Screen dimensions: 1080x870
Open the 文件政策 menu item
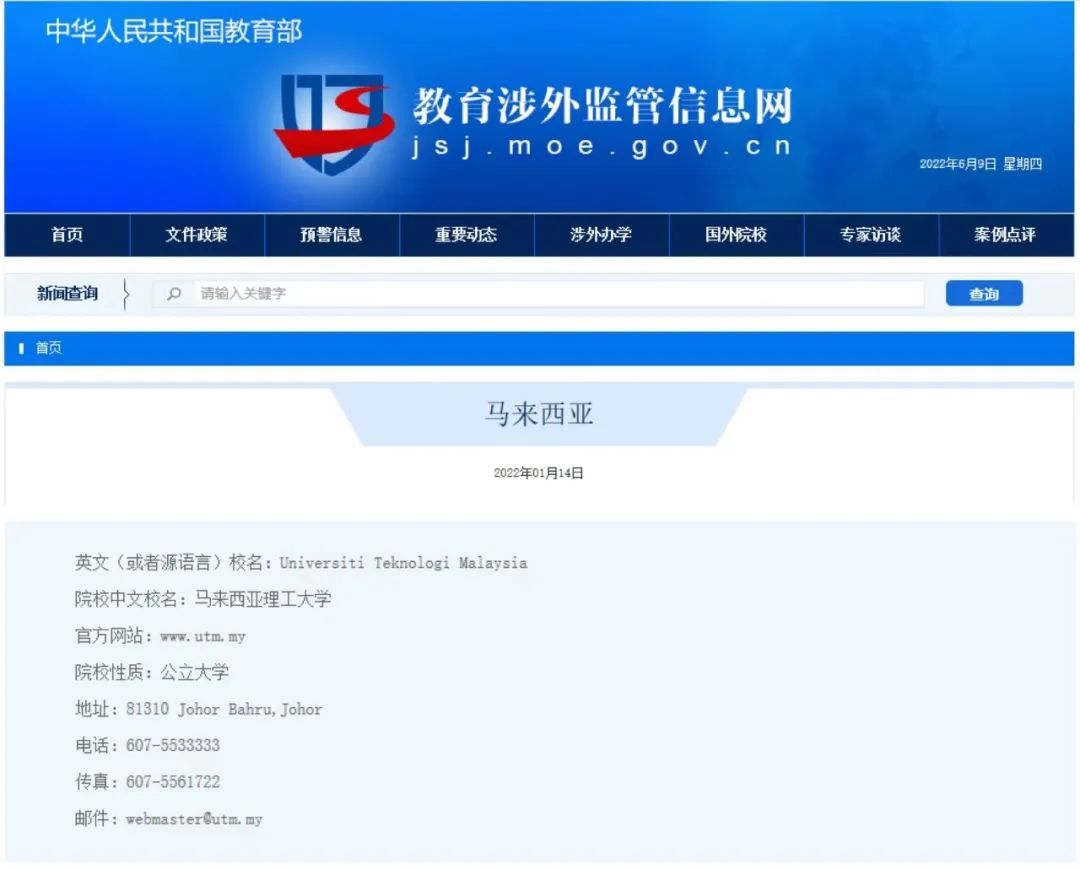point(196,235)
